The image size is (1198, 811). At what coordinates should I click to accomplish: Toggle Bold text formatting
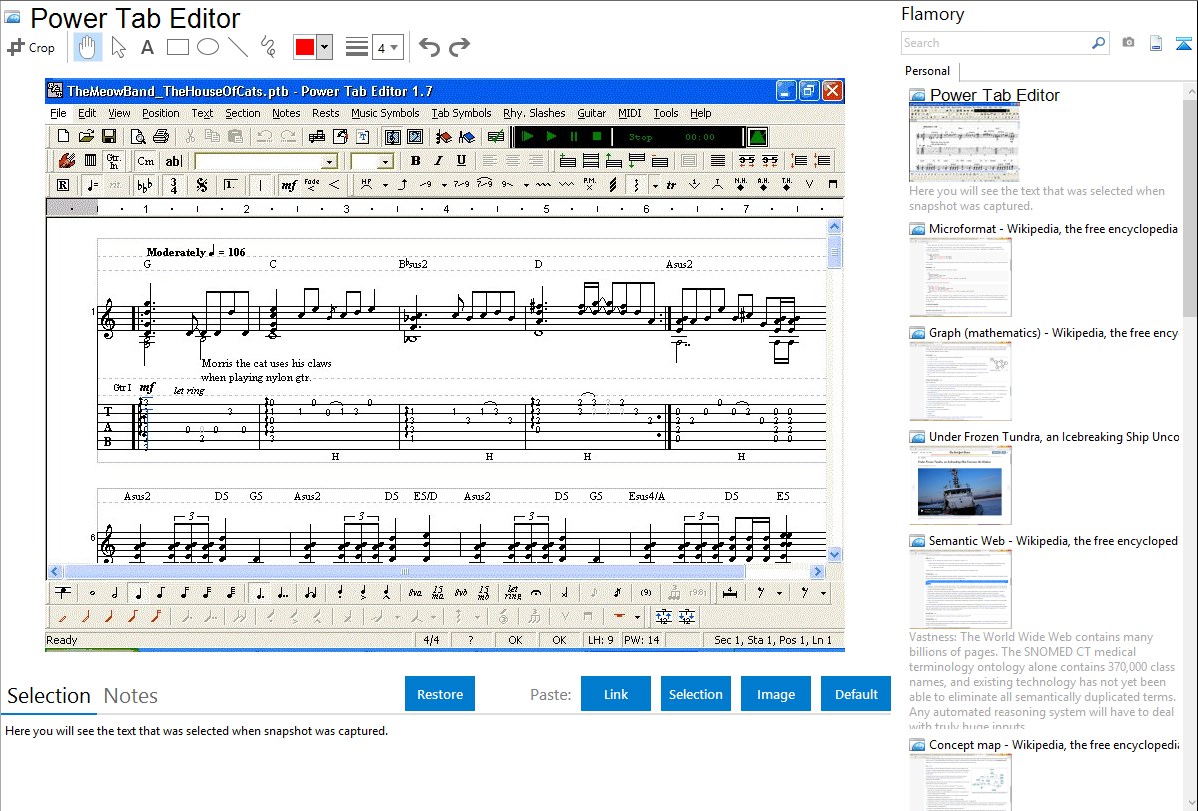click(415, 161)
